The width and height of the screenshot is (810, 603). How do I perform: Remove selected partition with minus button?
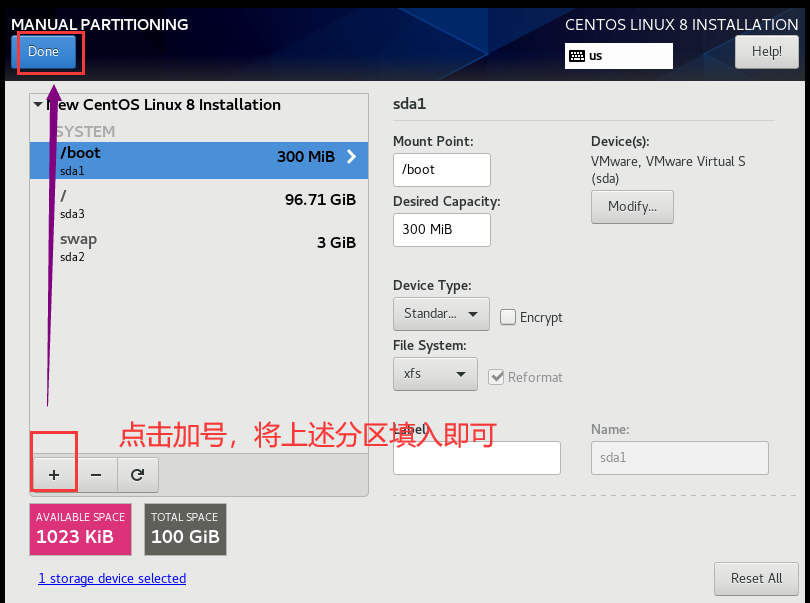pos(96,475)
